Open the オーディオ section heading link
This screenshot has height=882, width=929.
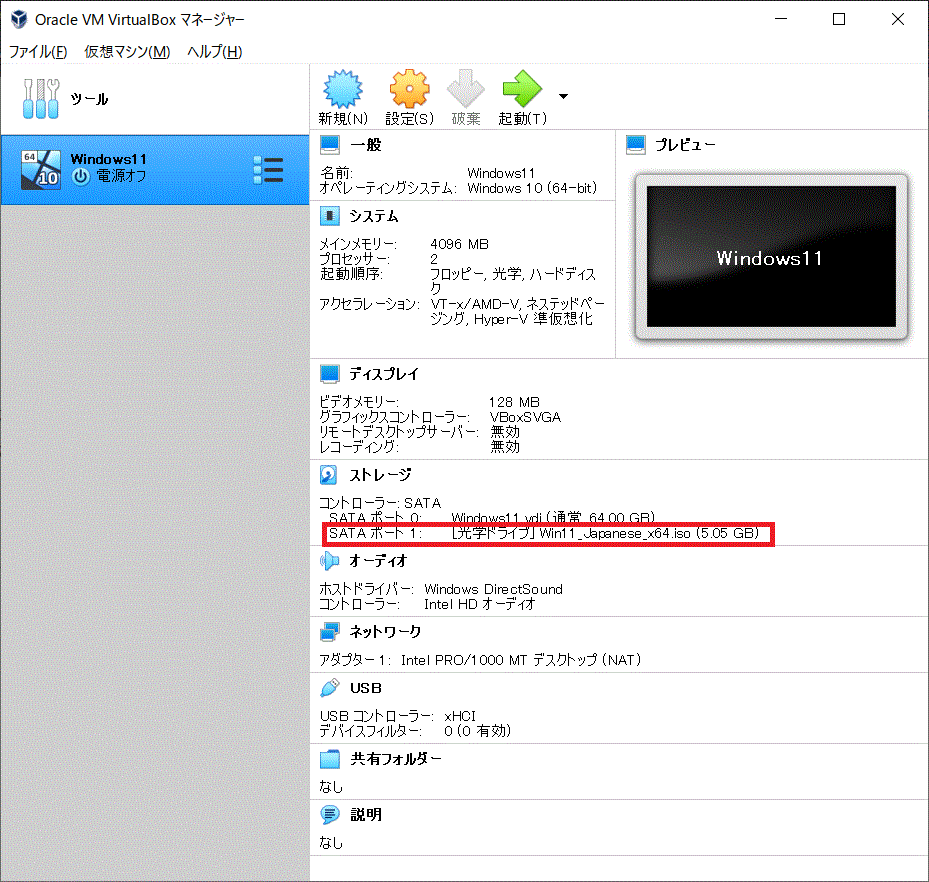[x=378, y=560]
